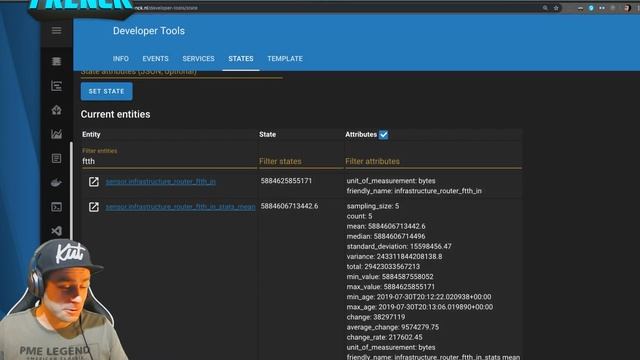Click the 'min_value: 5884587558052' attribute
Screen dimensions: 640x360
390,277
